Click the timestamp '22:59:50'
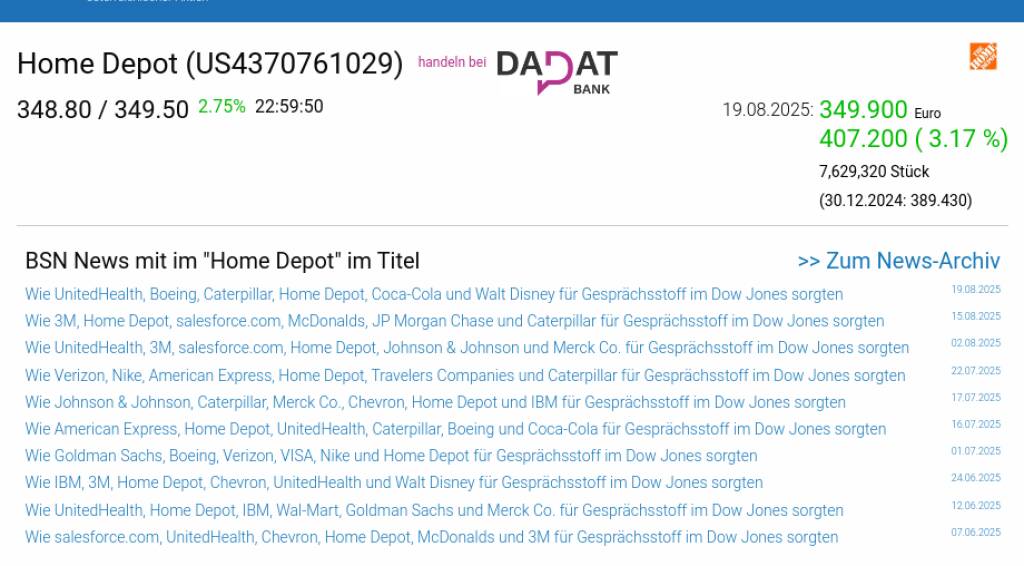The image size is (1024, 566). click(289, 106)
